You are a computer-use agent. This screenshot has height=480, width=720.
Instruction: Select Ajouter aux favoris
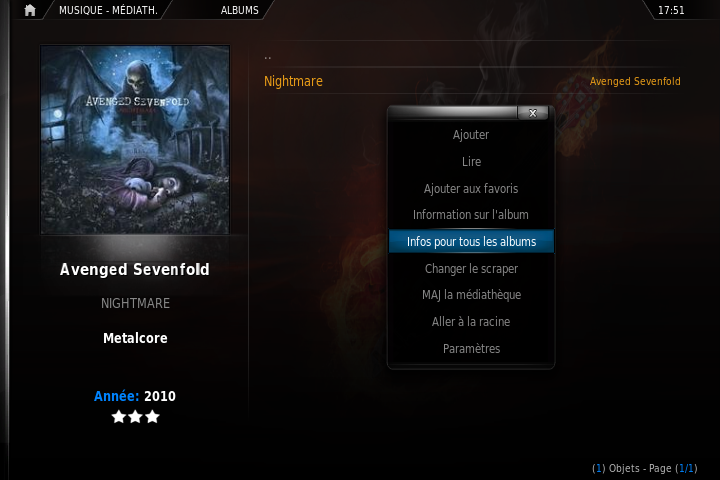click(x=471, y=188)
